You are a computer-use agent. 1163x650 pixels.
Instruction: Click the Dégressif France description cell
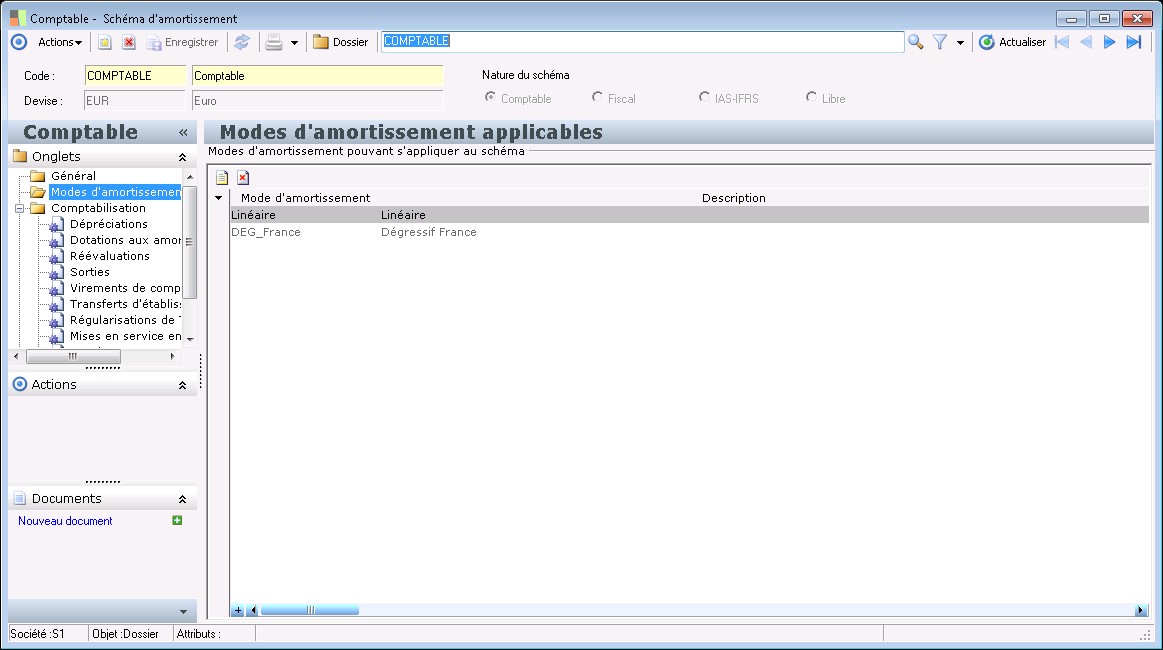[x=429, y=232]
